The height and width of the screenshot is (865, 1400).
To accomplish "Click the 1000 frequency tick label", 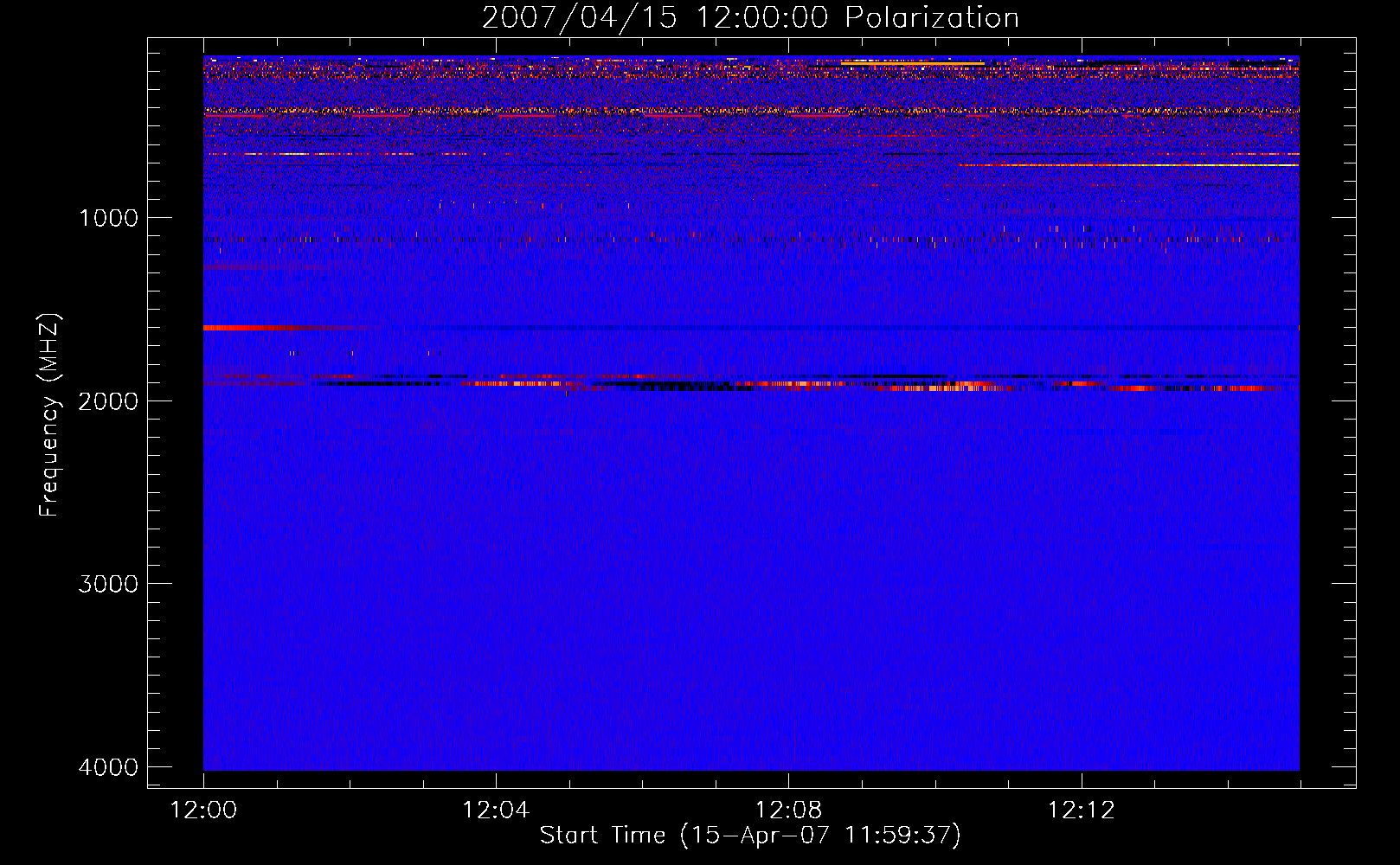I will click(108, 217).
